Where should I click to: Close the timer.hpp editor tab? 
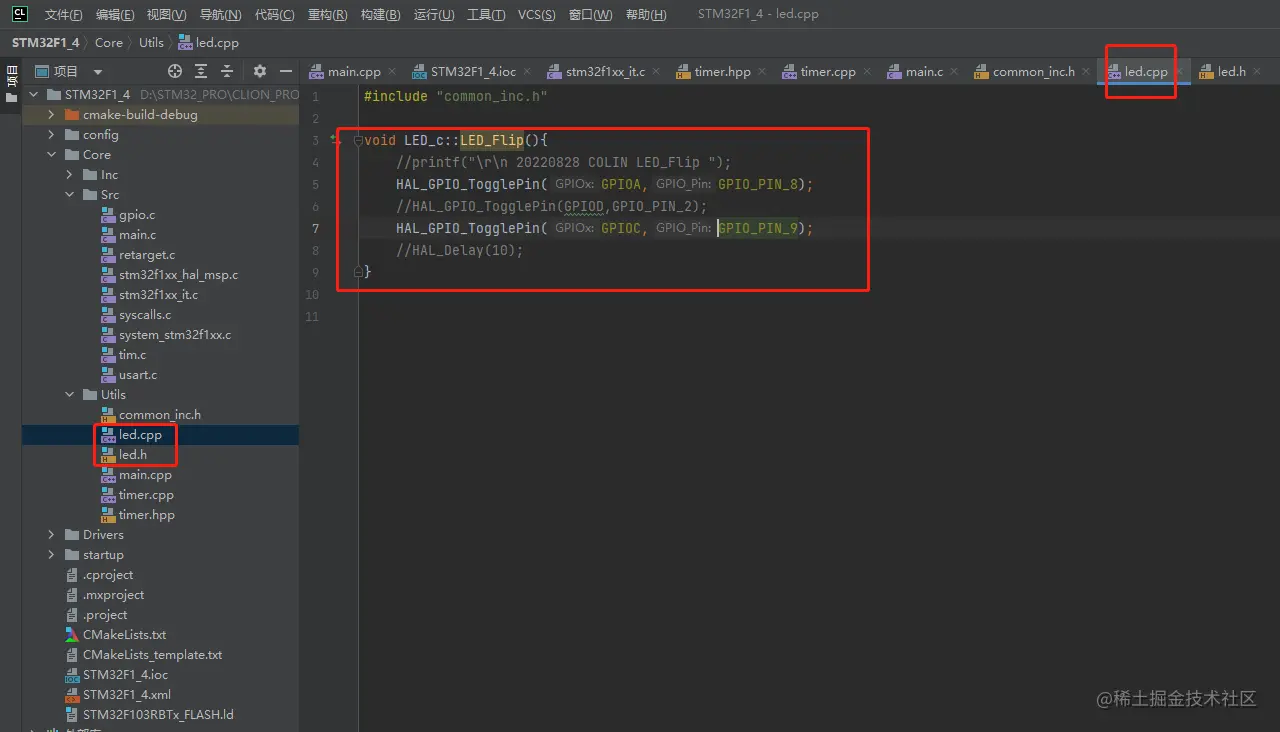pos(762,72)
